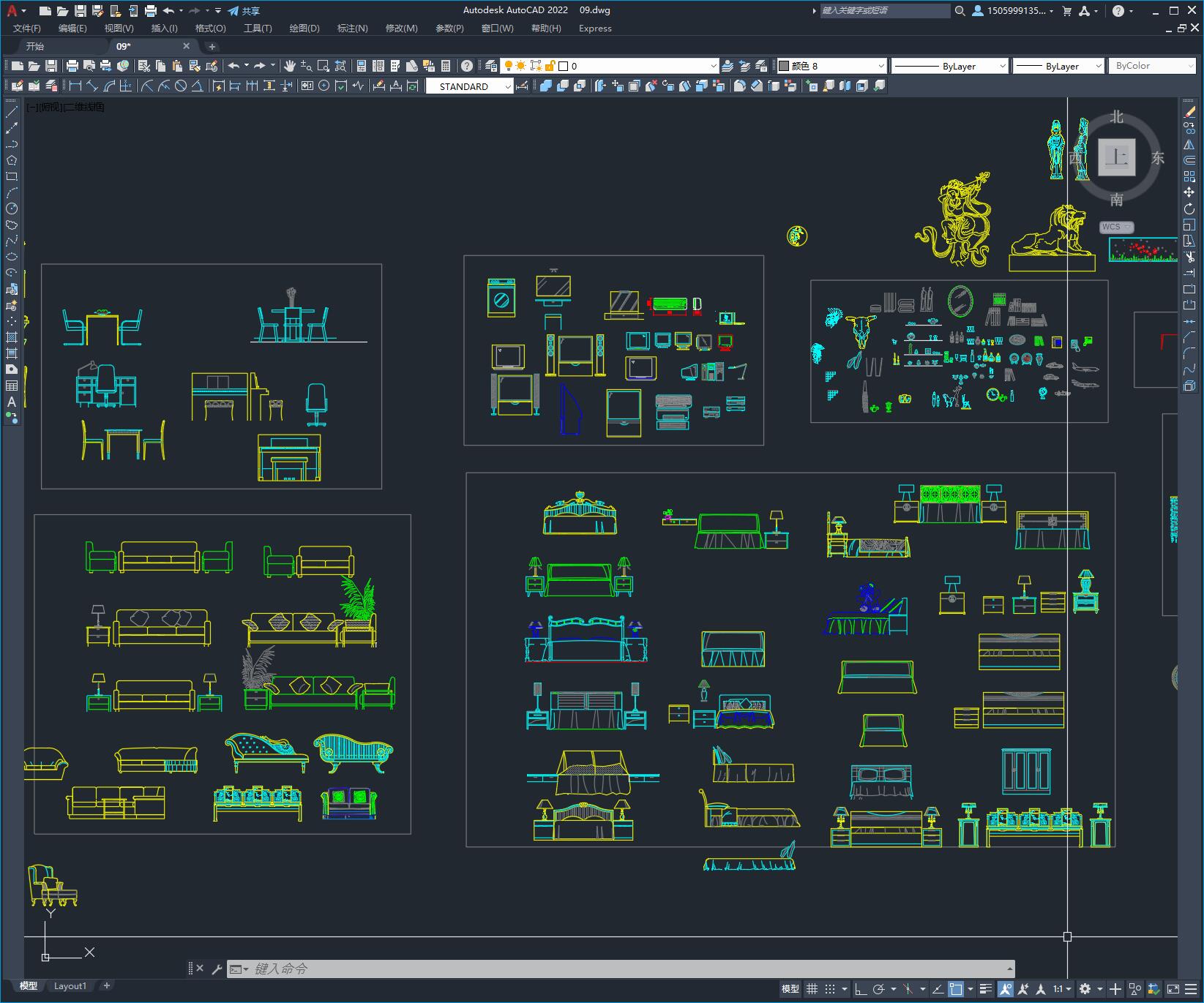Click the Zoom Window tool

(324, 66)
